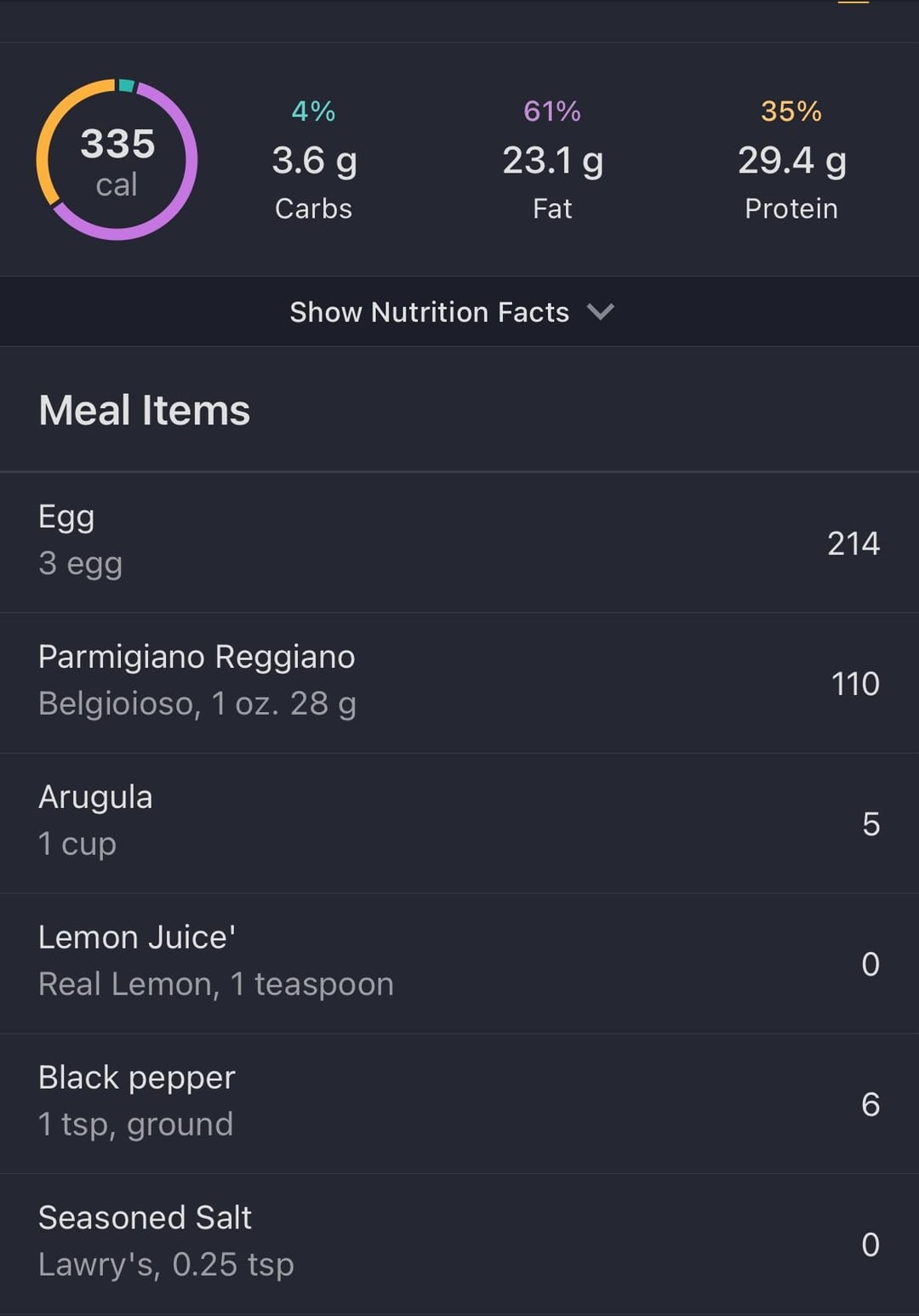Tap the 214 calorie value for Egg
The width and height of the screenshot is (919, 1316).
853,544
